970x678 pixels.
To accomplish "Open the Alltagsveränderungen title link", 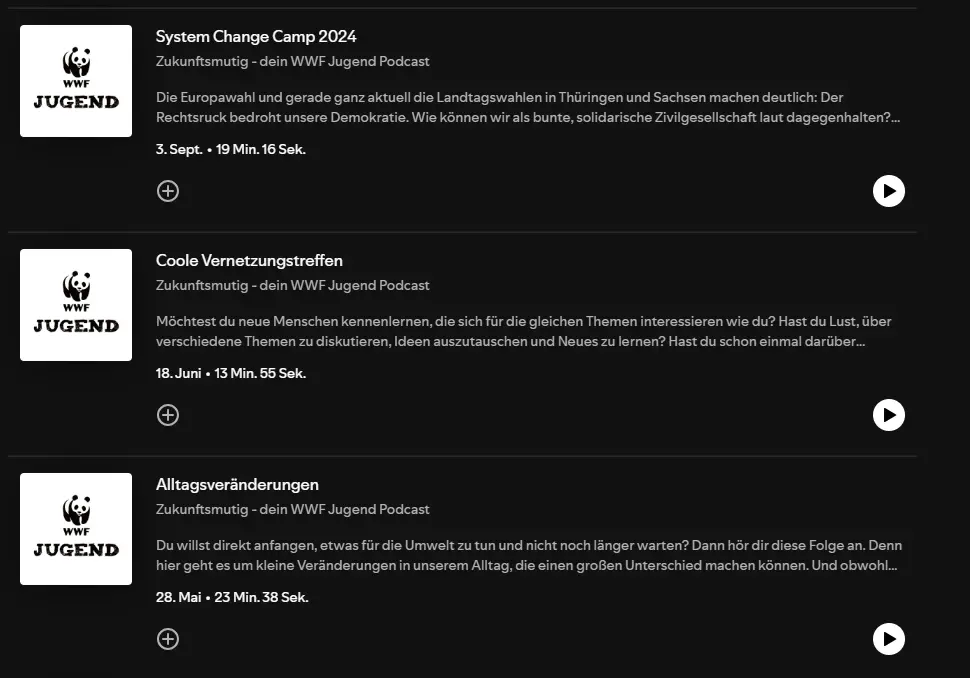I will (x=238, y=484).
